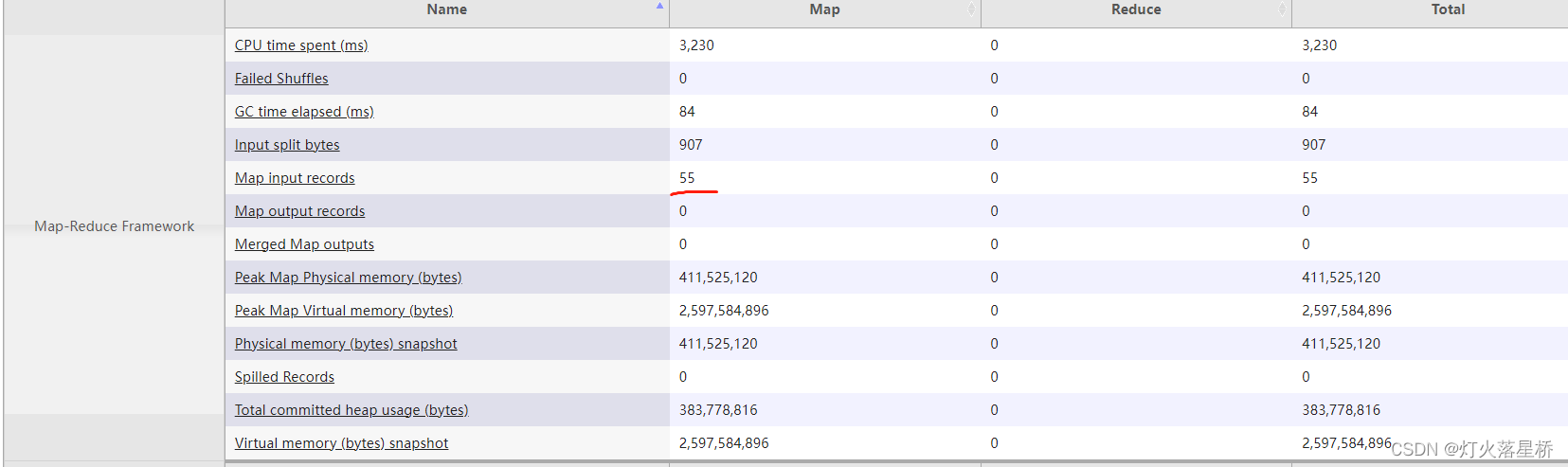Select Map value 907 for Input split bytes
1568x467 pixels.
pyautogui.click(x=691, y=145)
